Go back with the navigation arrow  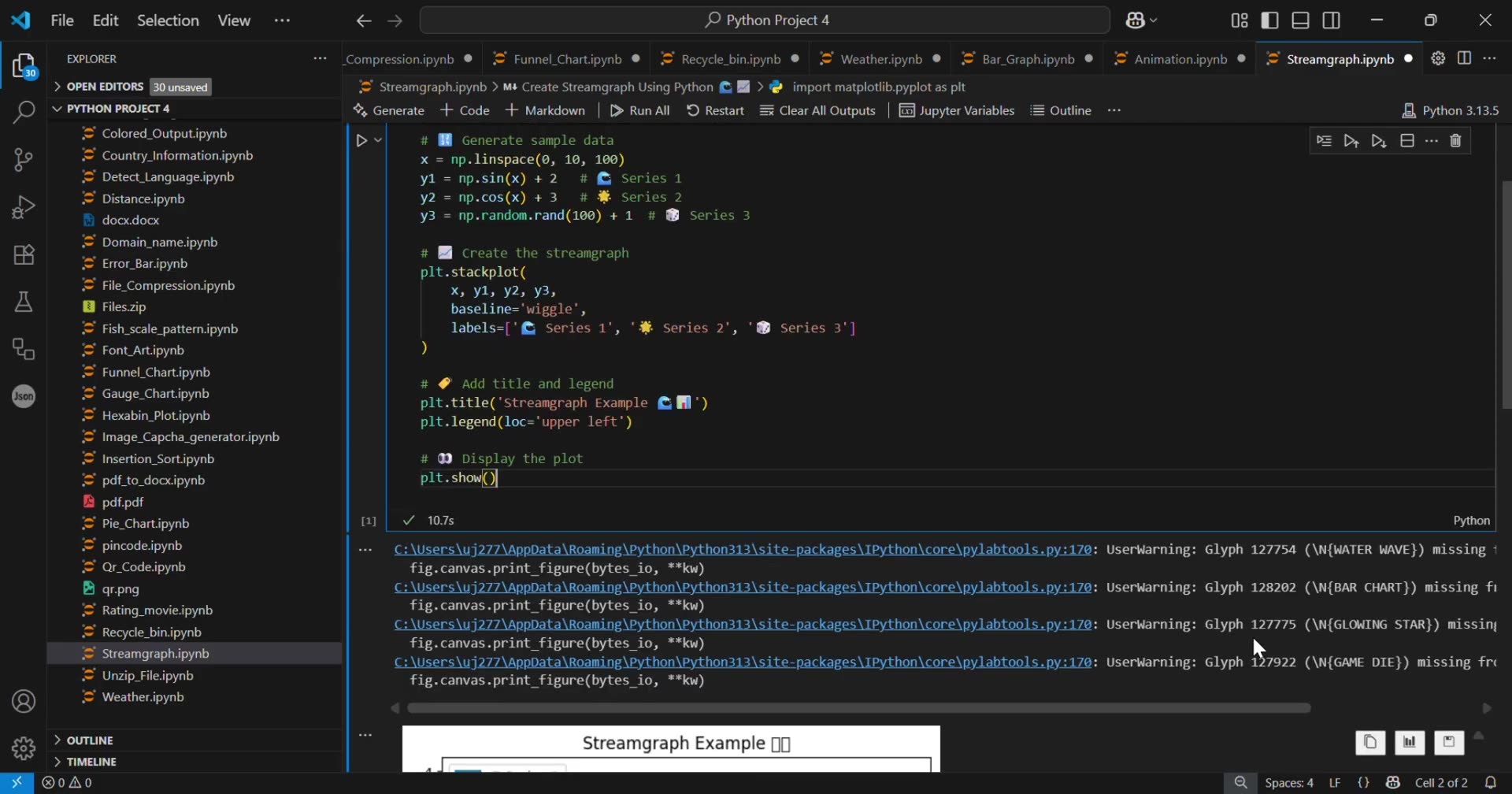(363, 21)
